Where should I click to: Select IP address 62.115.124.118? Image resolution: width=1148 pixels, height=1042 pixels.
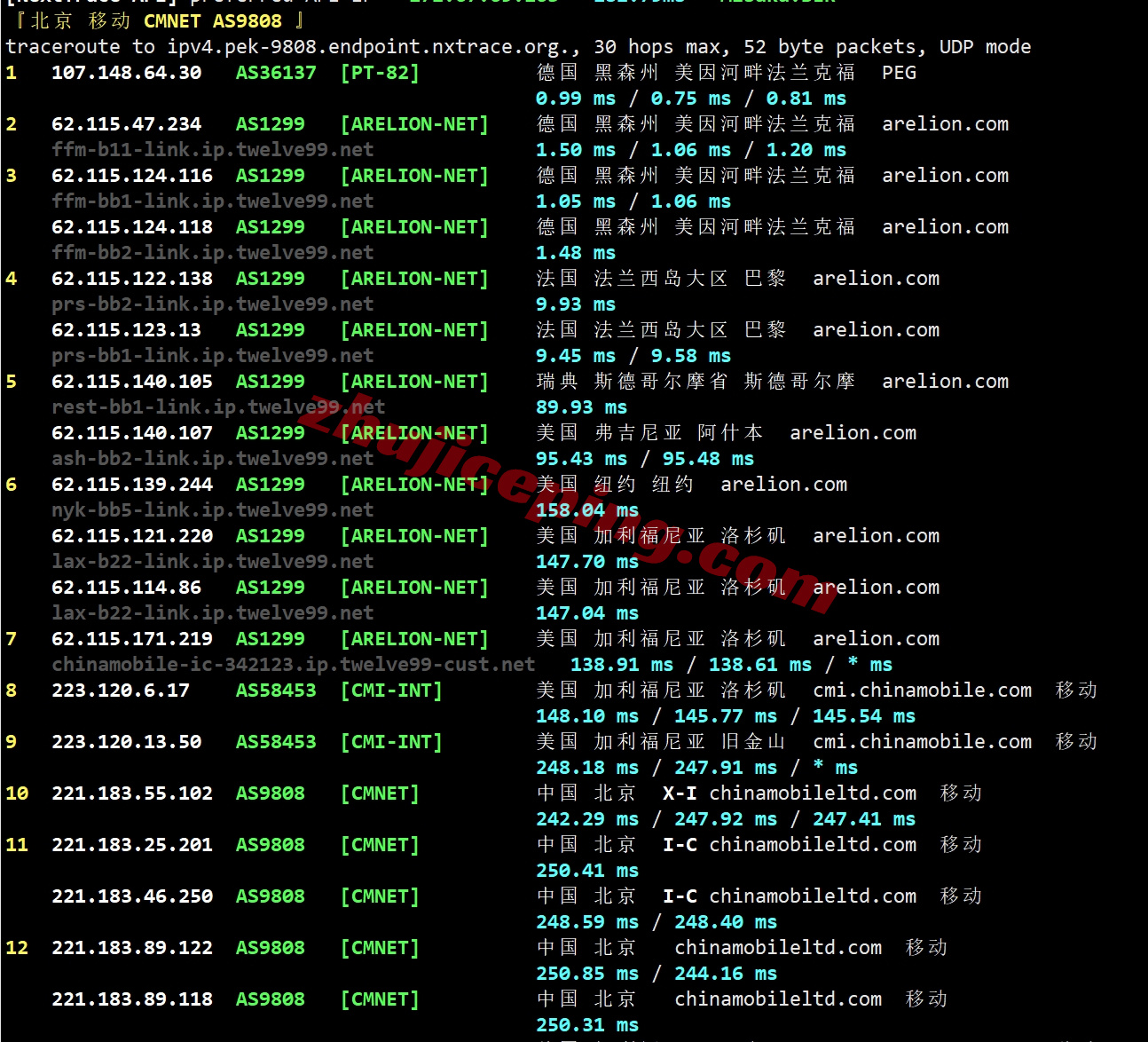click(132, 227)
